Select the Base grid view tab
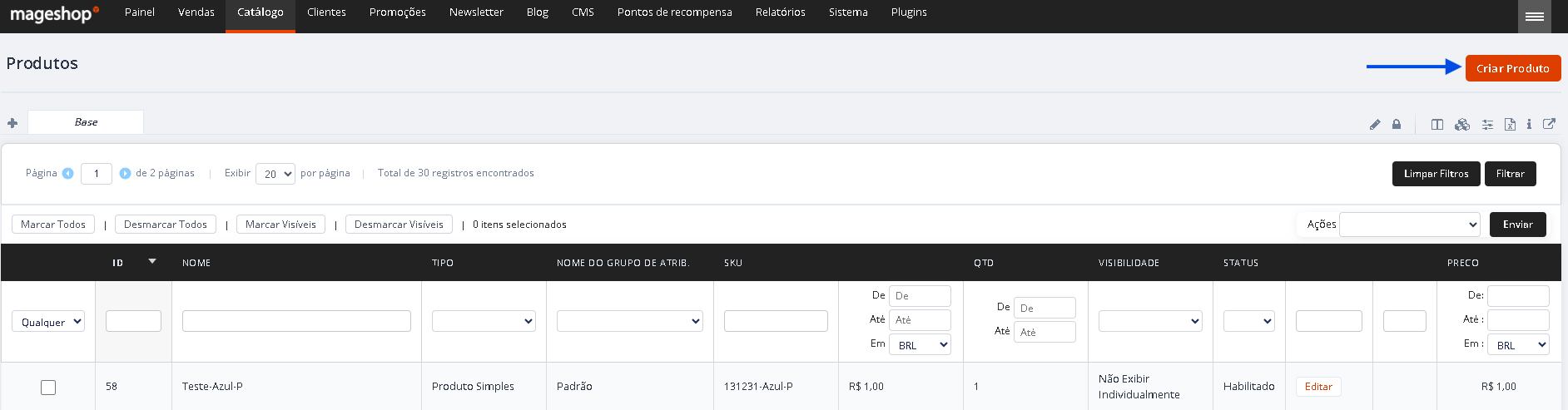1568x410 pixels. (x=86, y=122)
